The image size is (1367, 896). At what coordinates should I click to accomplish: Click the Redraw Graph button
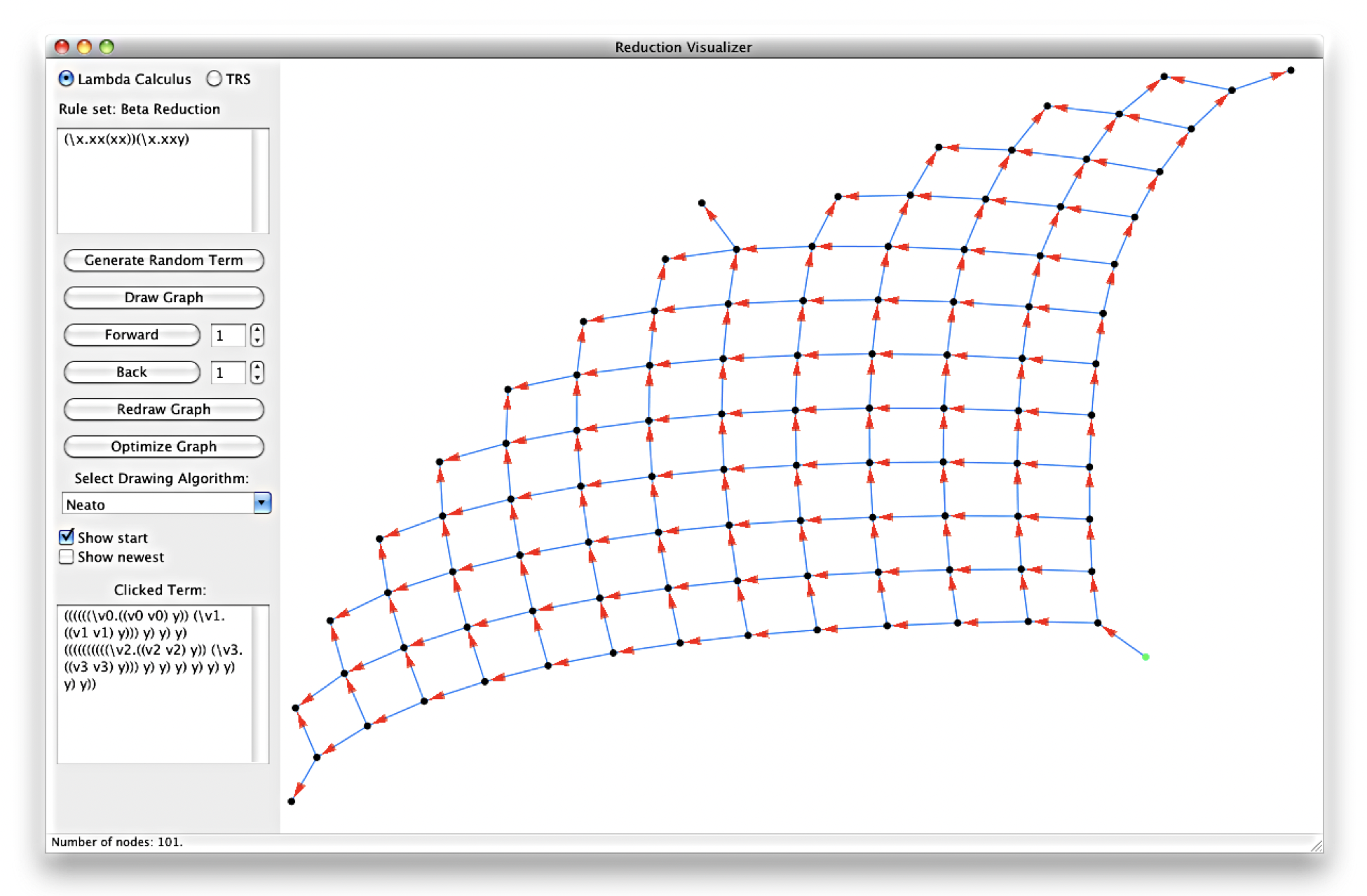(x=163, y=409)
